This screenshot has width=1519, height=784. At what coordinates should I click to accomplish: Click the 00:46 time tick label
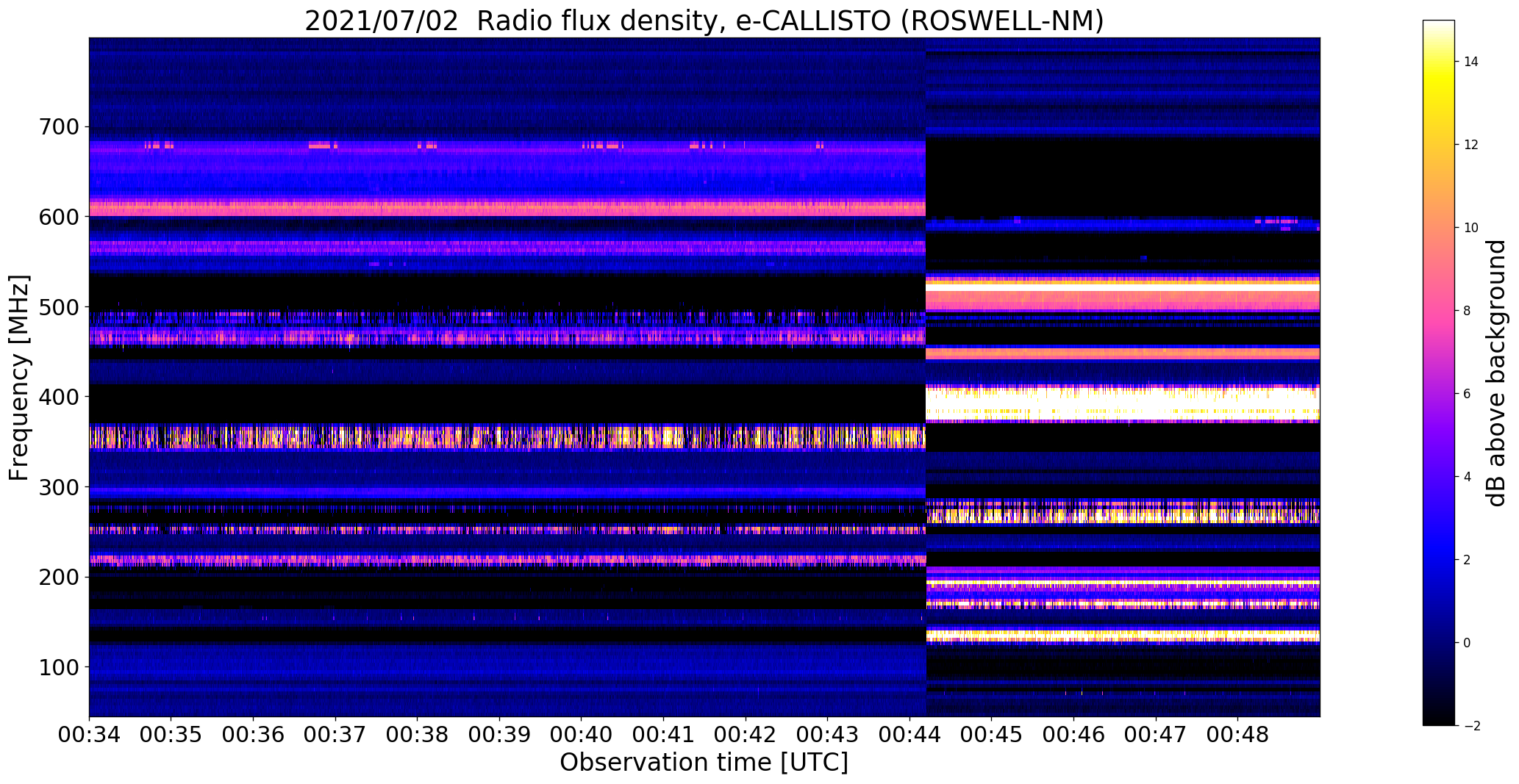1074,735
